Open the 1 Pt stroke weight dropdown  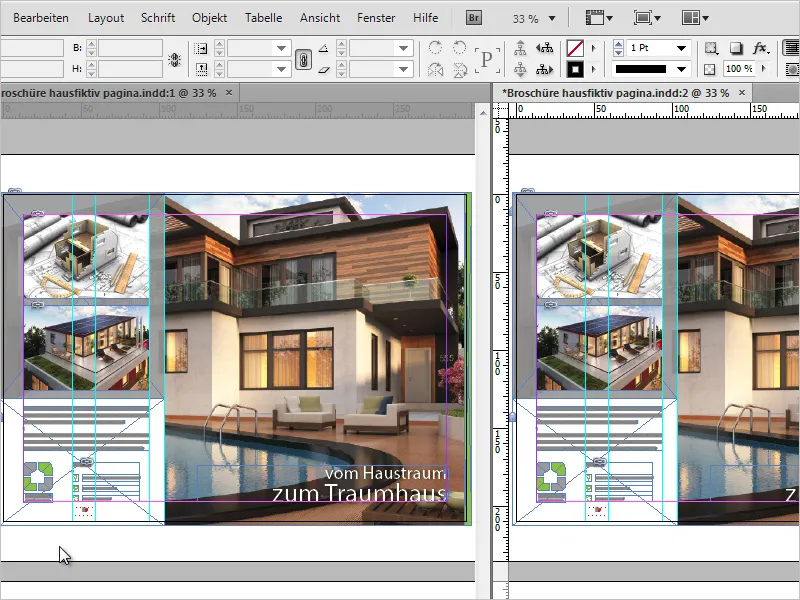point(681,48)
